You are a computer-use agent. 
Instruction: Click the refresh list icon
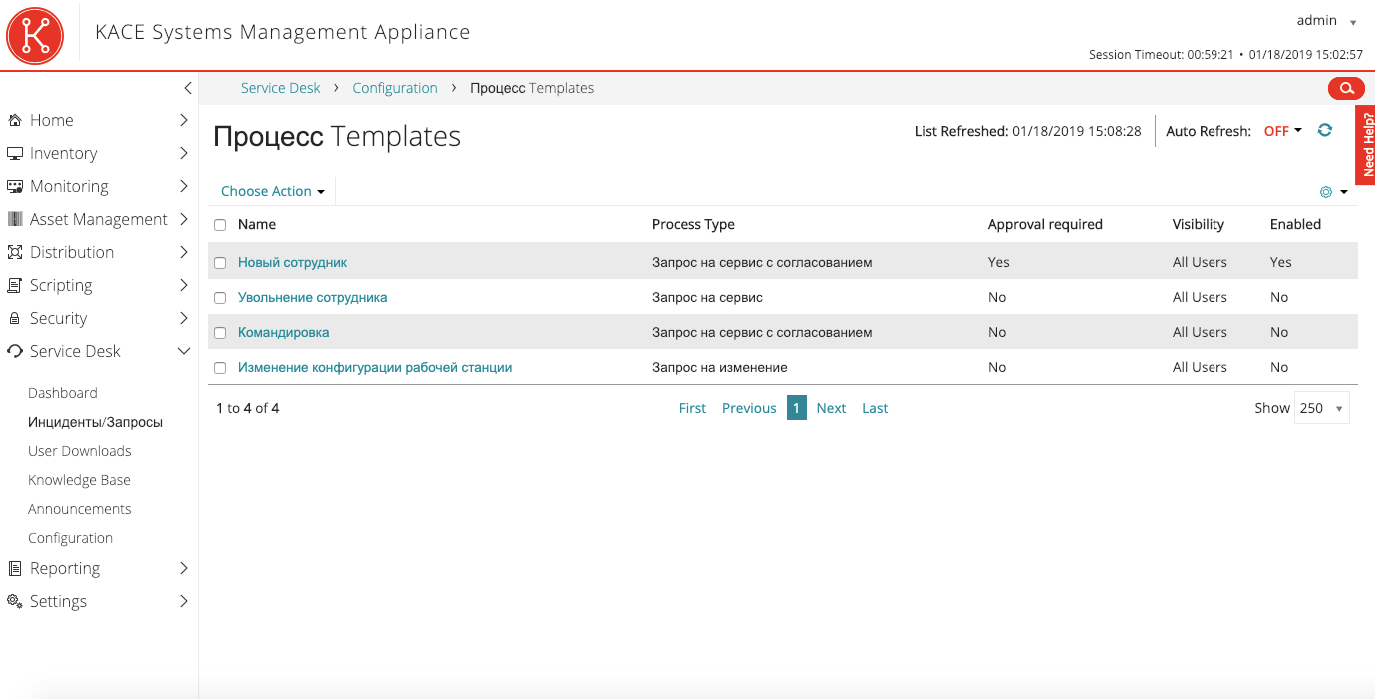pyautogui.click(x=1325, y=130)
